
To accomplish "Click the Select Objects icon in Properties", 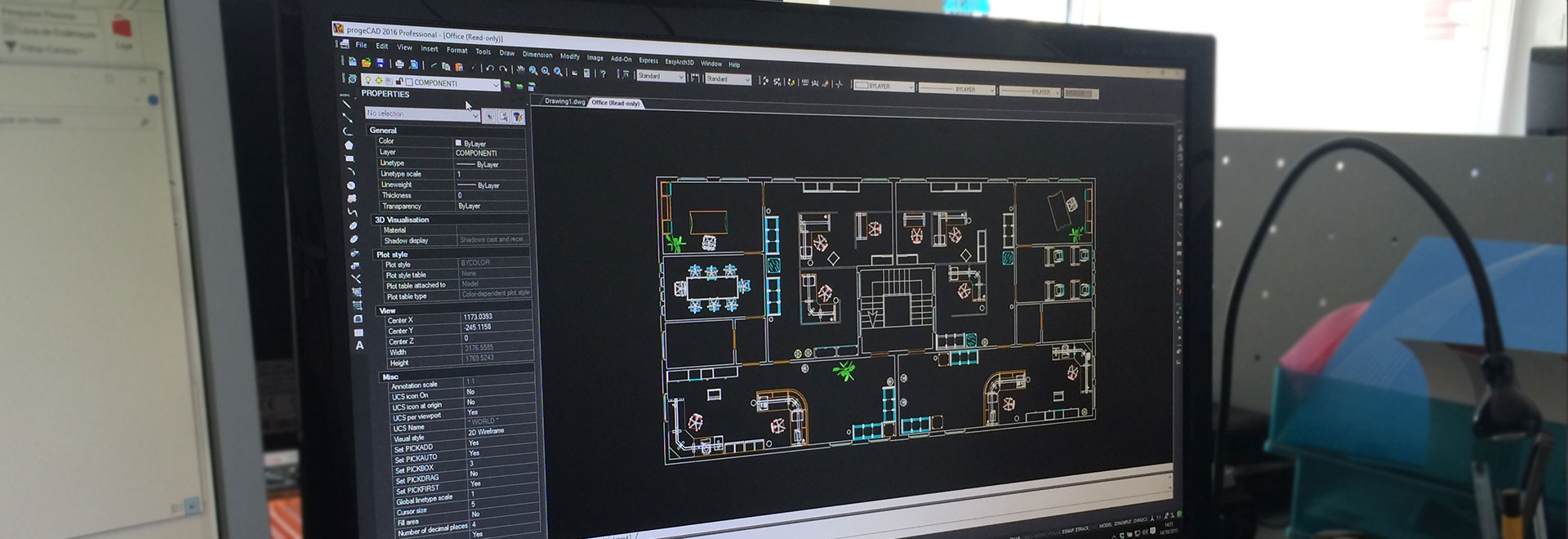I will tap(504, 117).
